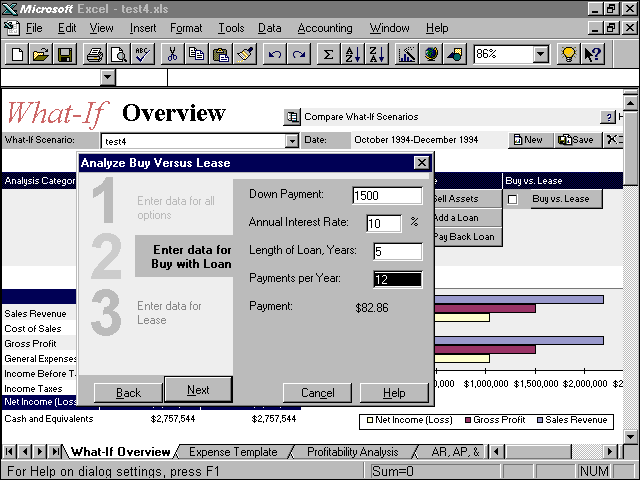Click the Undo arrow icon
Viewport: 640px width, 480px height.
point(275,54)
